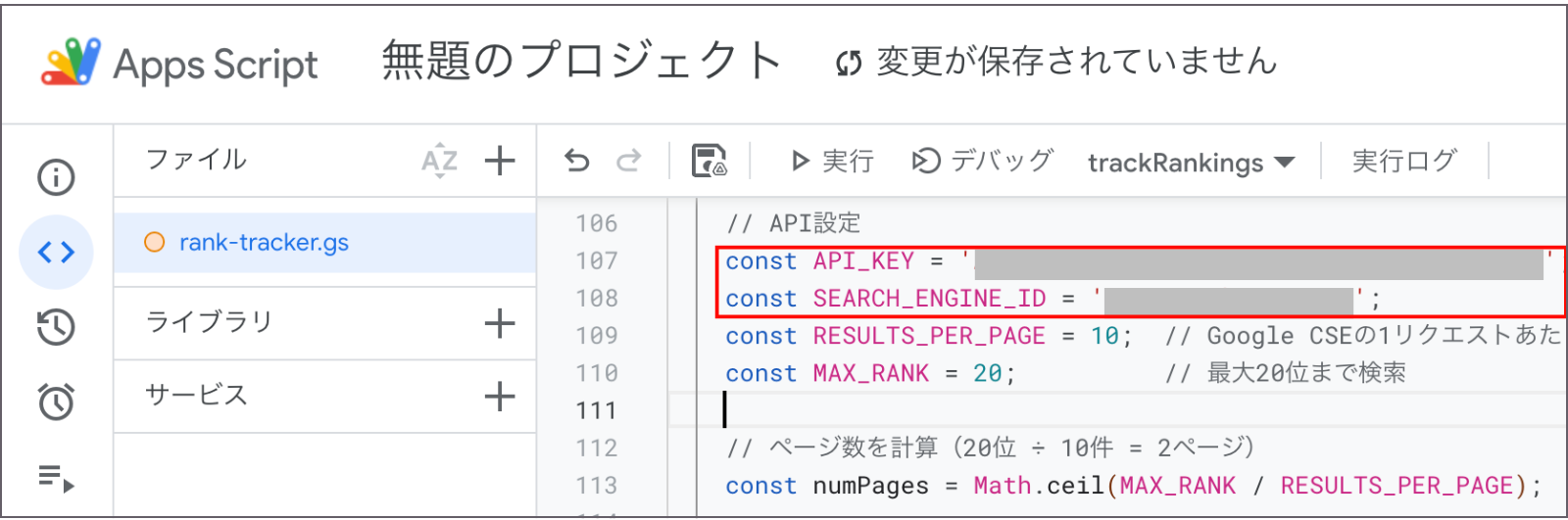1568x520 pixels.
Task: Place cursor on empty line 111
Action: (x=1117, y=410)
